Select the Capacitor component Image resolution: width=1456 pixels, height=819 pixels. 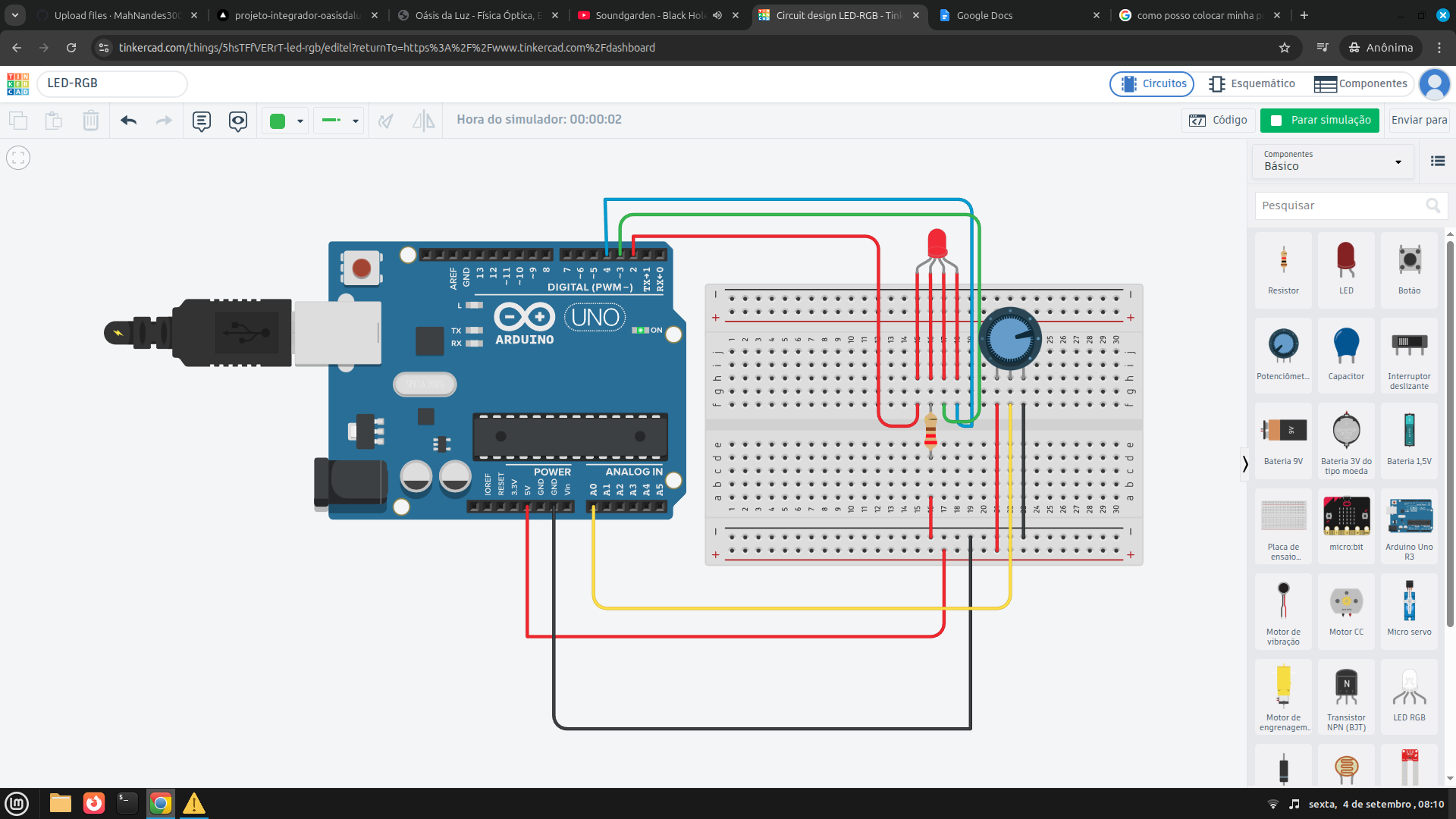click(1346, 355)
